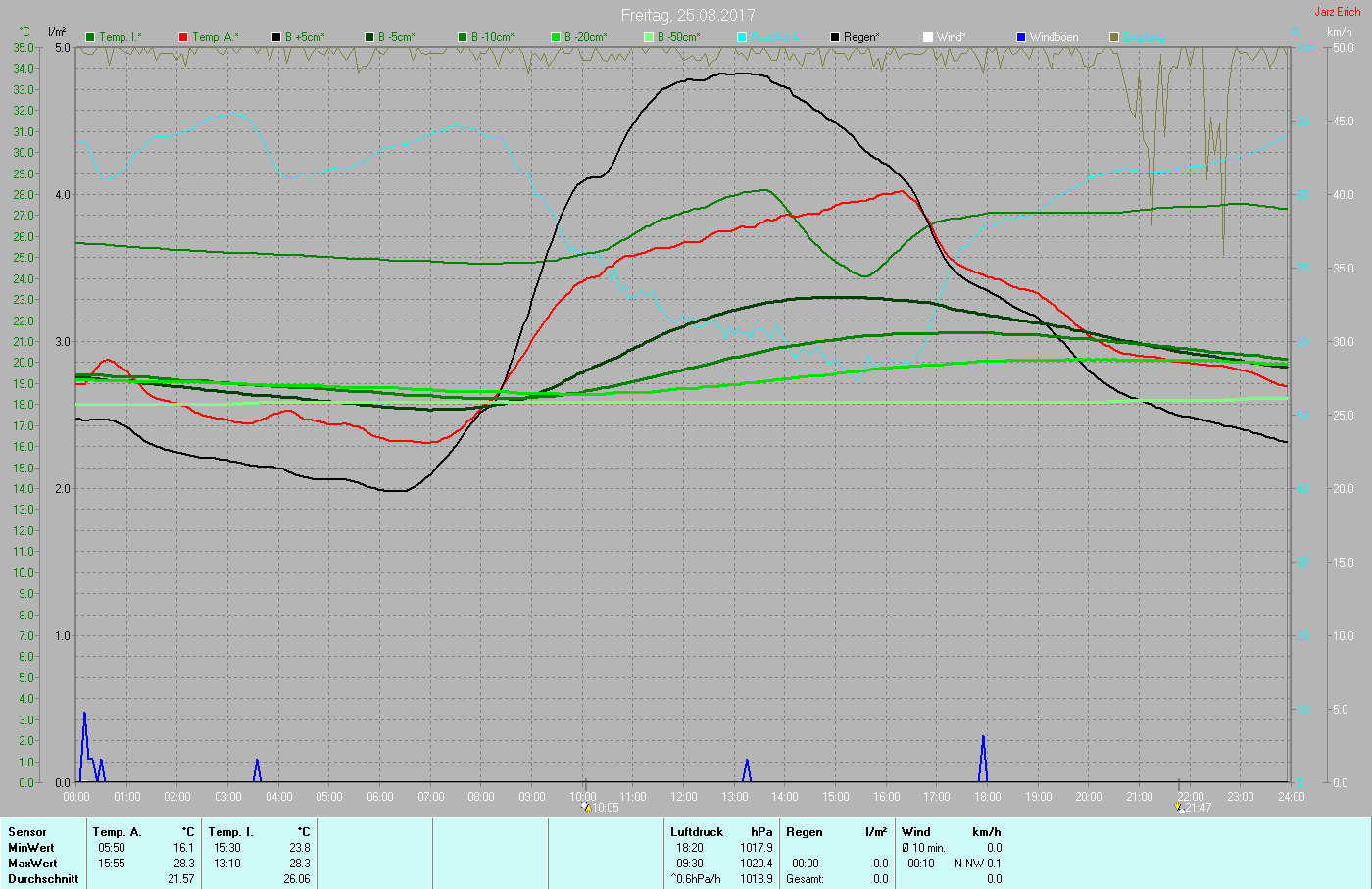
Task: Click the black Regen legend swatch
Action: pyautogui.click(x=835, y=37)
